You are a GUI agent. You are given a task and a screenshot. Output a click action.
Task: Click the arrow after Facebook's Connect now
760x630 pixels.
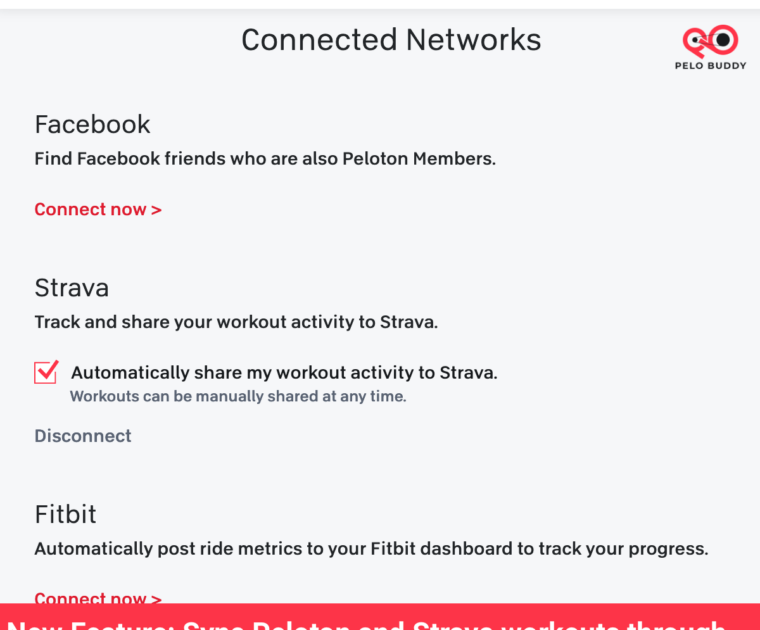pyautogui.click(x=156, y=210)
